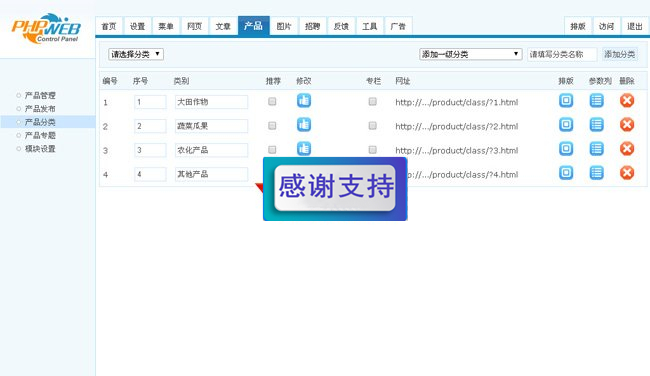Enable 专栏 checkbox for 大田作物 row

[373, 102]
